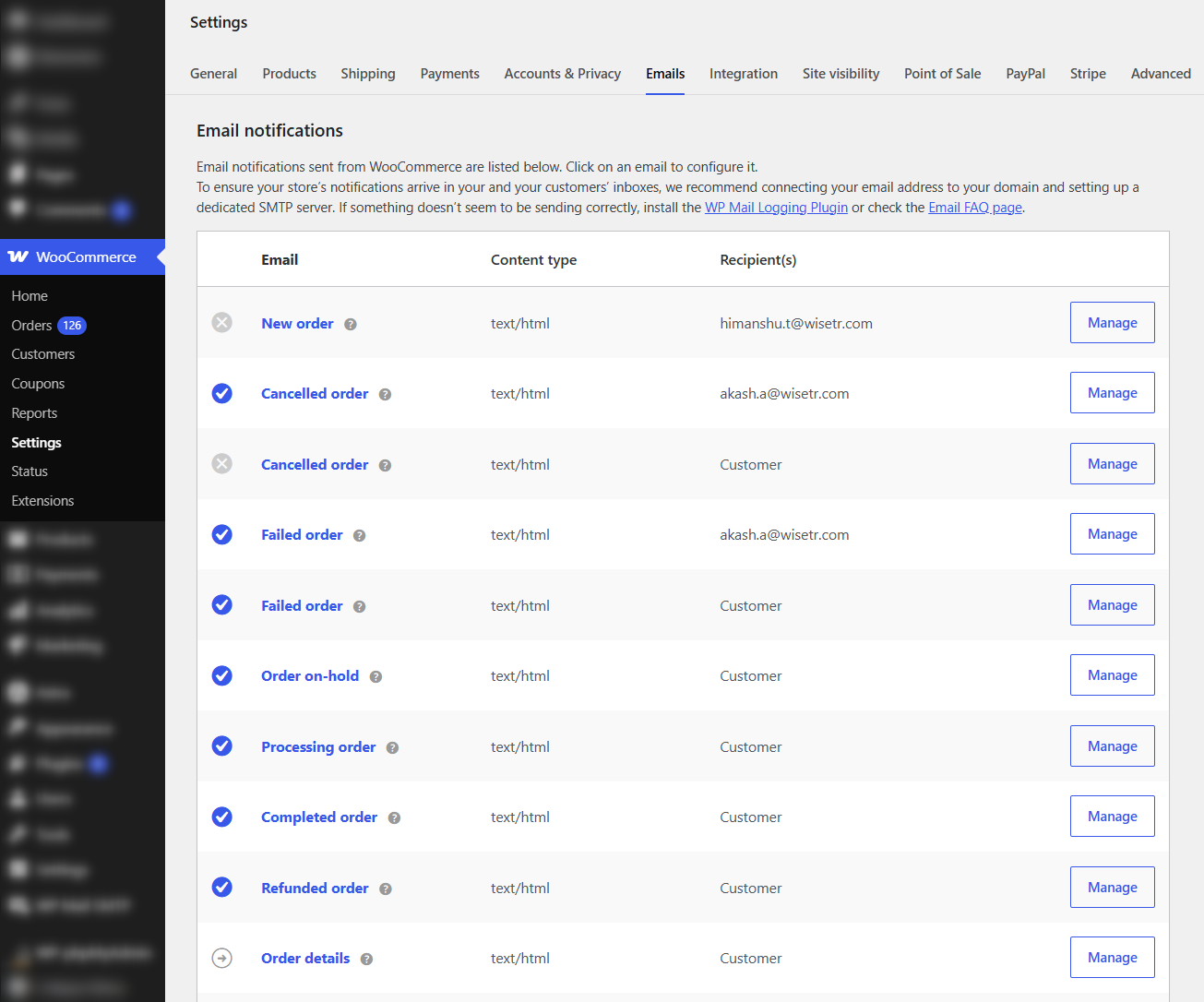Open Reports in sidebar menu
This screenshot has width=1204, height=1002.
34,413
